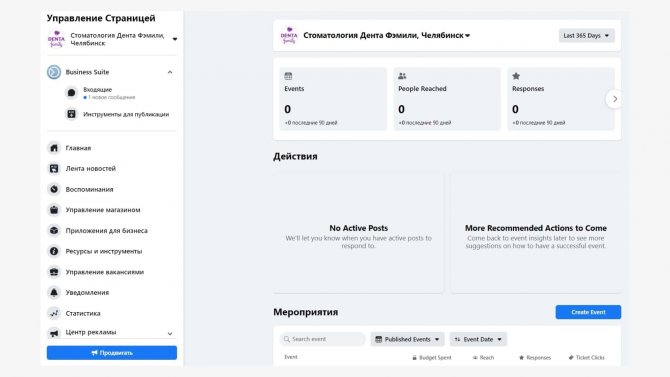Click the Управление магазином bag icon
This screenshot has width=670, height=377.
click(54, 210)
